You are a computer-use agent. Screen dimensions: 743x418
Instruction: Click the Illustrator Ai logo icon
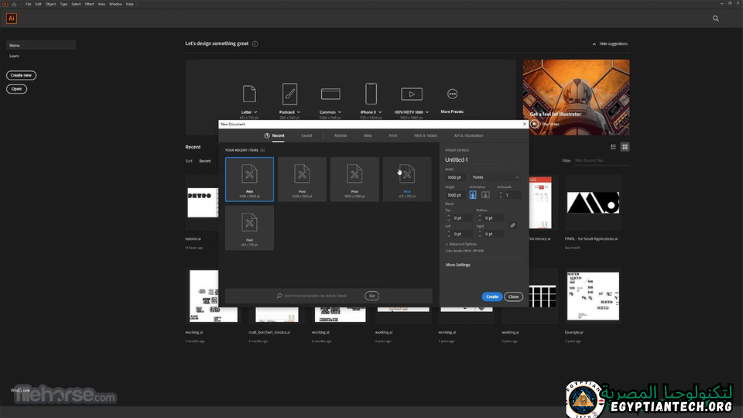(11, 18)
